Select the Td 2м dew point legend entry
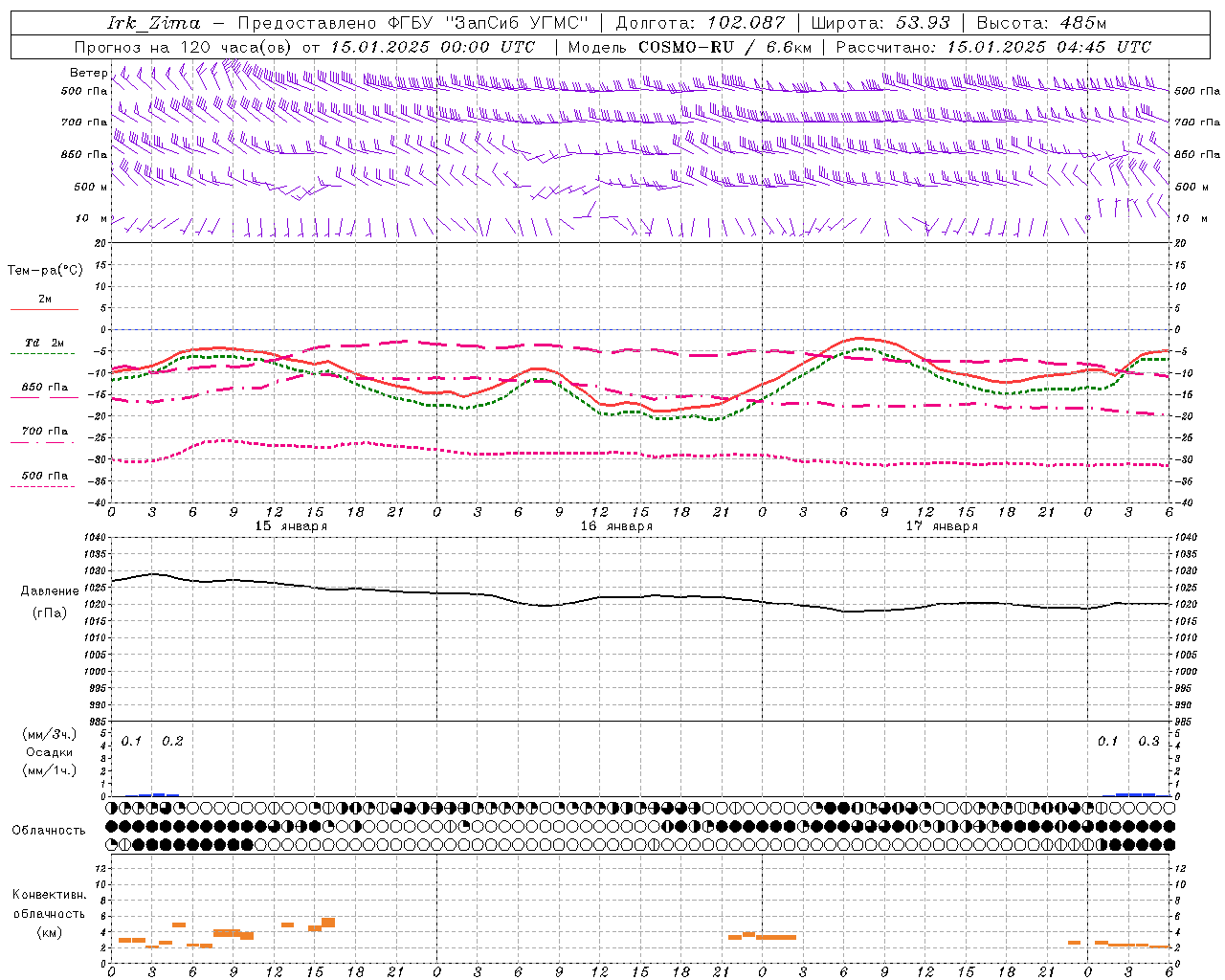Viewport: 1225px width, 980px height. (x=45, y=343)
